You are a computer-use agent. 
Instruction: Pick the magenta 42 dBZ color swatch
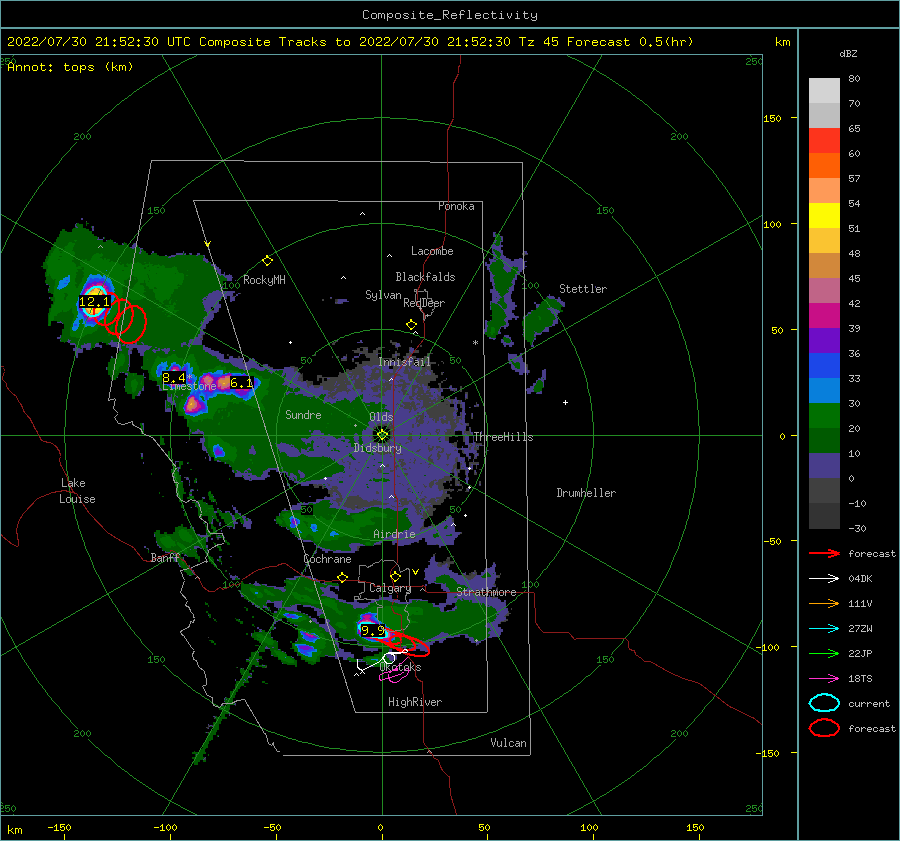[x=824, y=315]
